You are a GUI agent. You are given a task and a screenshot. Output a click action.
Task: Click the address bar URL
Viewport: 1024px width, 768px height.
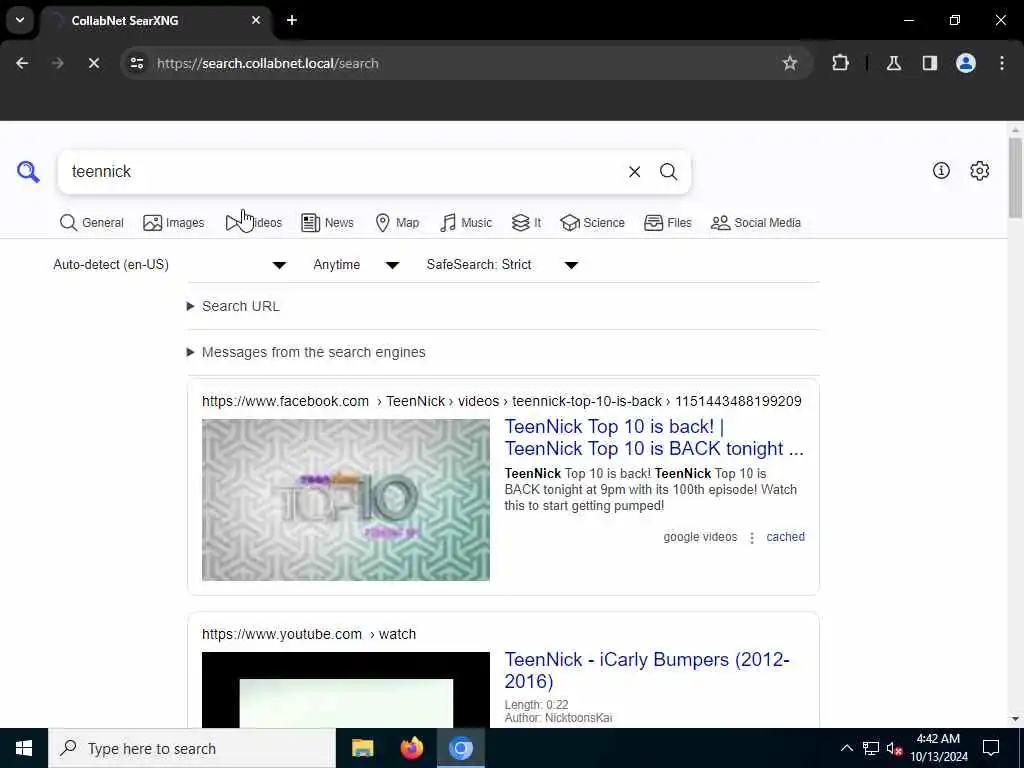click(x=268, y=63)
